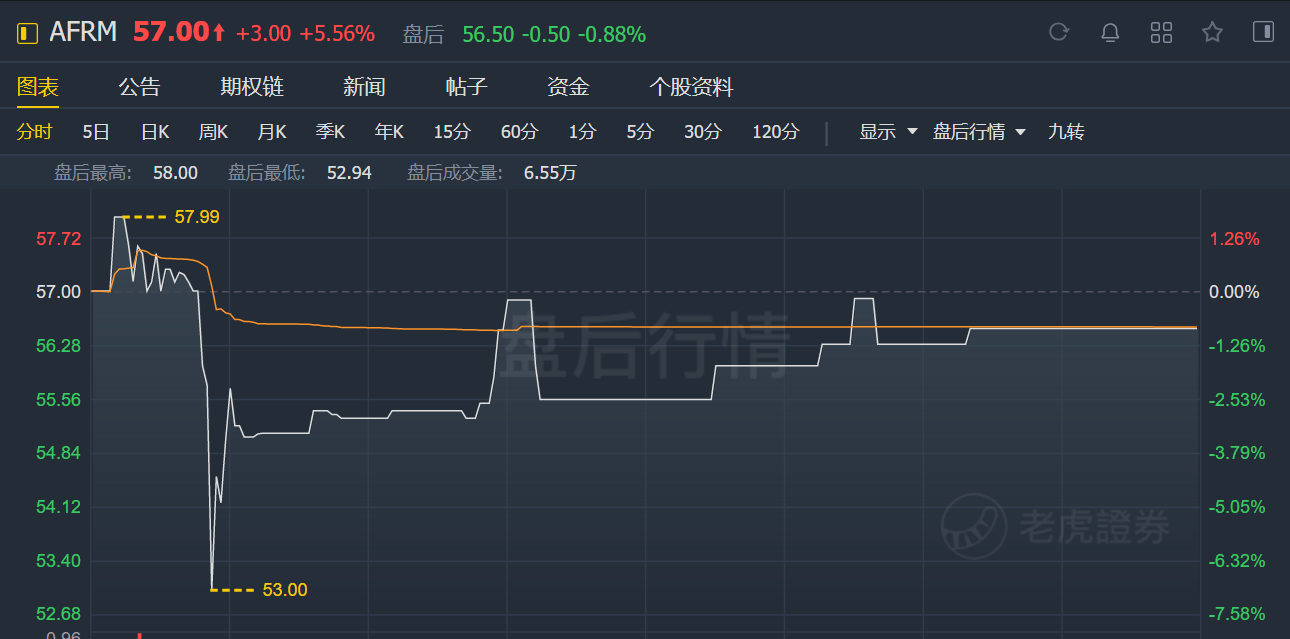Click the 57.72 price axis label
The width and height of the screenshot is (1290, 639).
58,239
